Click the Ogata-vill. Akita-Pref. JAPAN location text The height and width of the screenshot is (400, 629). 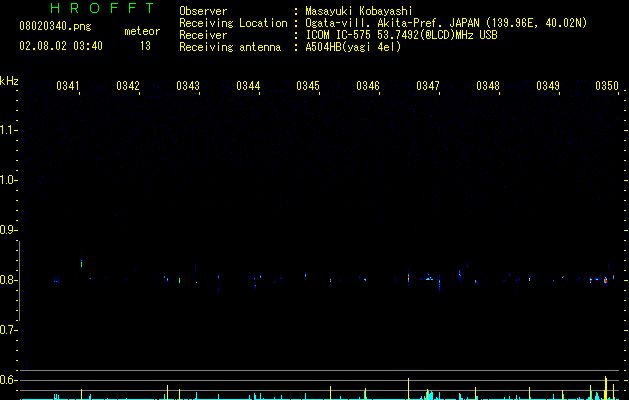tap(446, 23)
